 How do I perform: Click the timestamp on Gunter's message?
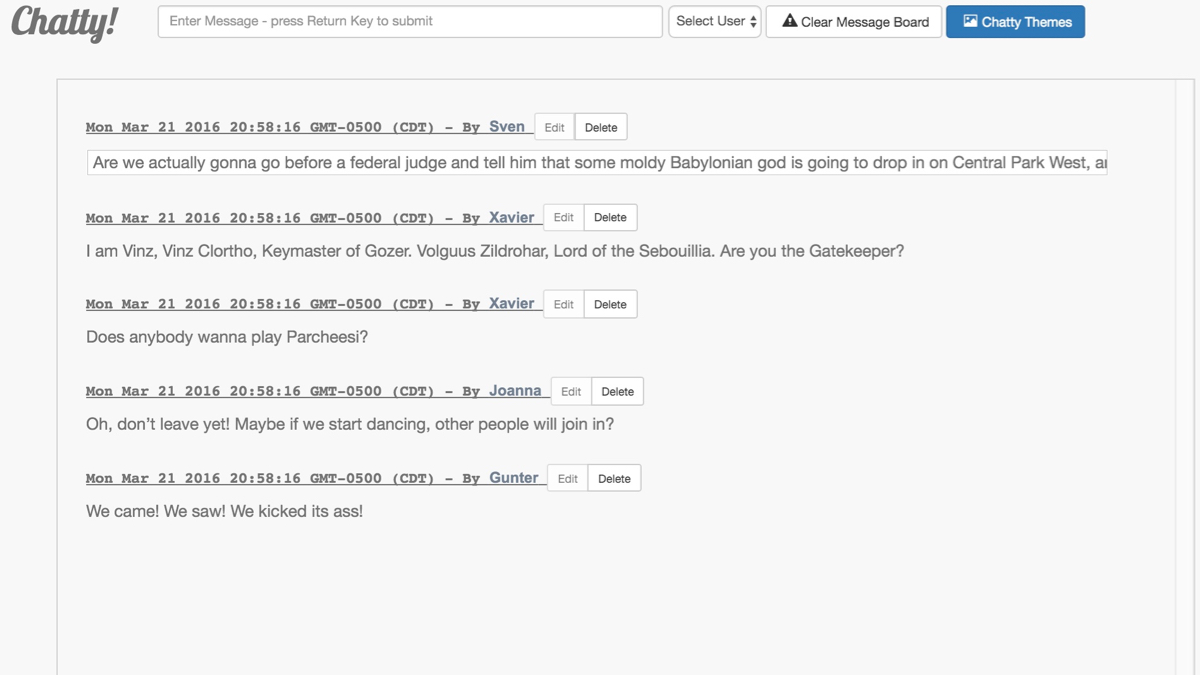click(x=260, y=478)
